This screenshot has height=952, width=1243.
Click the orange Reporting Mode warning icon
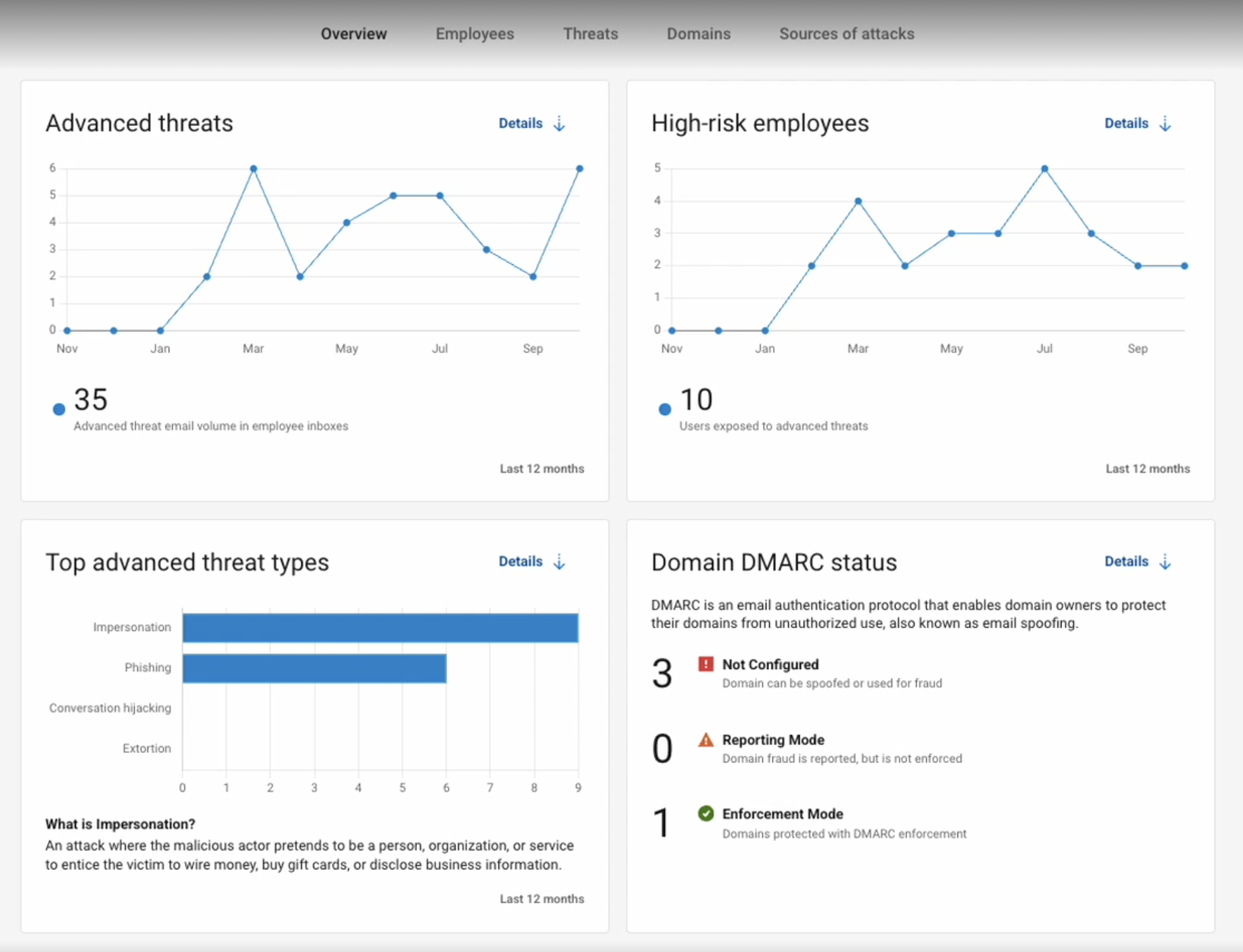click(706, 740)
